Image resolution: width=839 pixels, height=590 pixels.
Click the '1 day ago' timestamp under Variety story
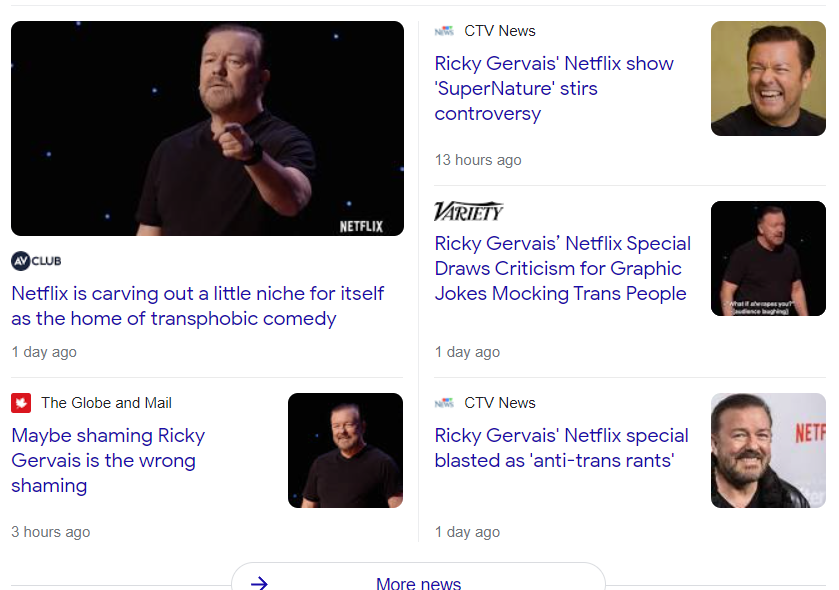467,352
